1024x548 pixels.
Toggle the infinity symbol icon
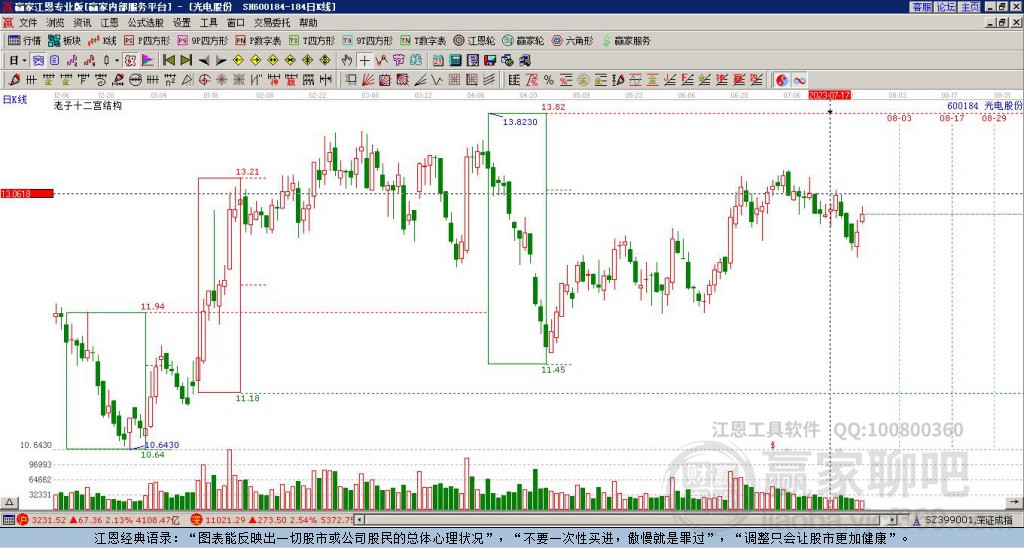[799, 80]
